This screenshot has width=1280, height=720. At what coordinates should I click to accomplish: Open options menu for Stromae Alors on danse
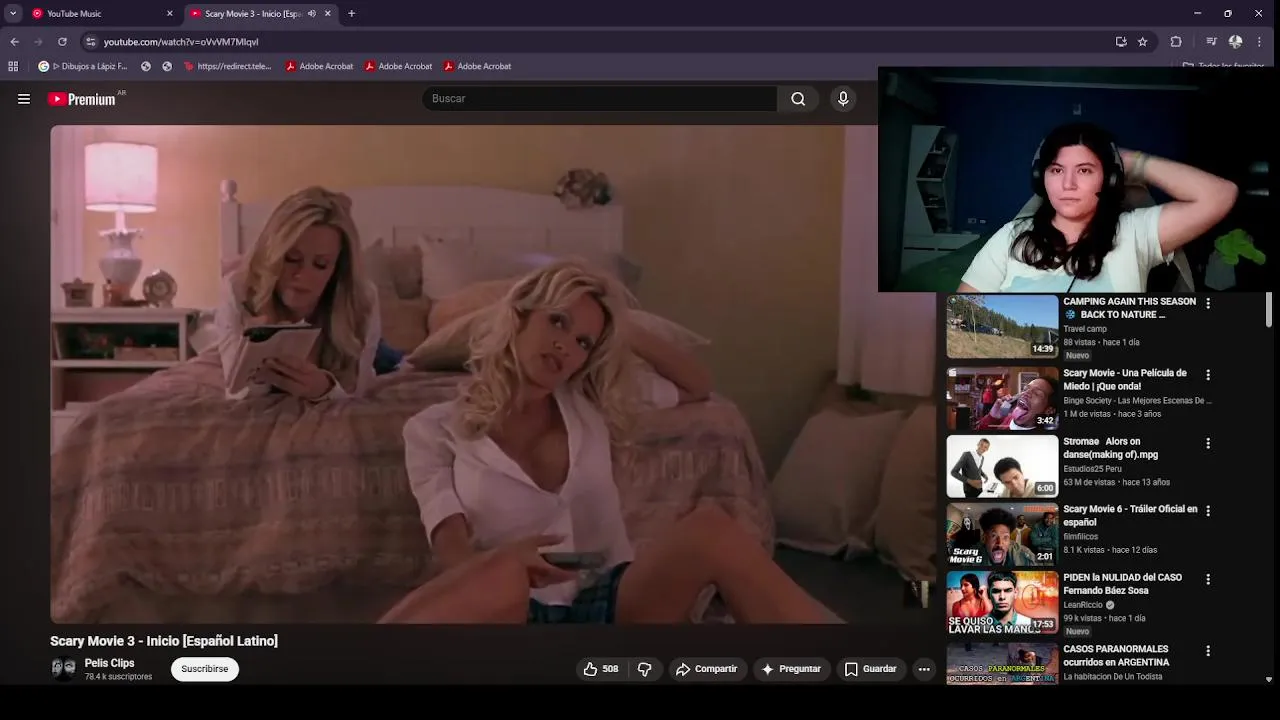pos(1208,443)
